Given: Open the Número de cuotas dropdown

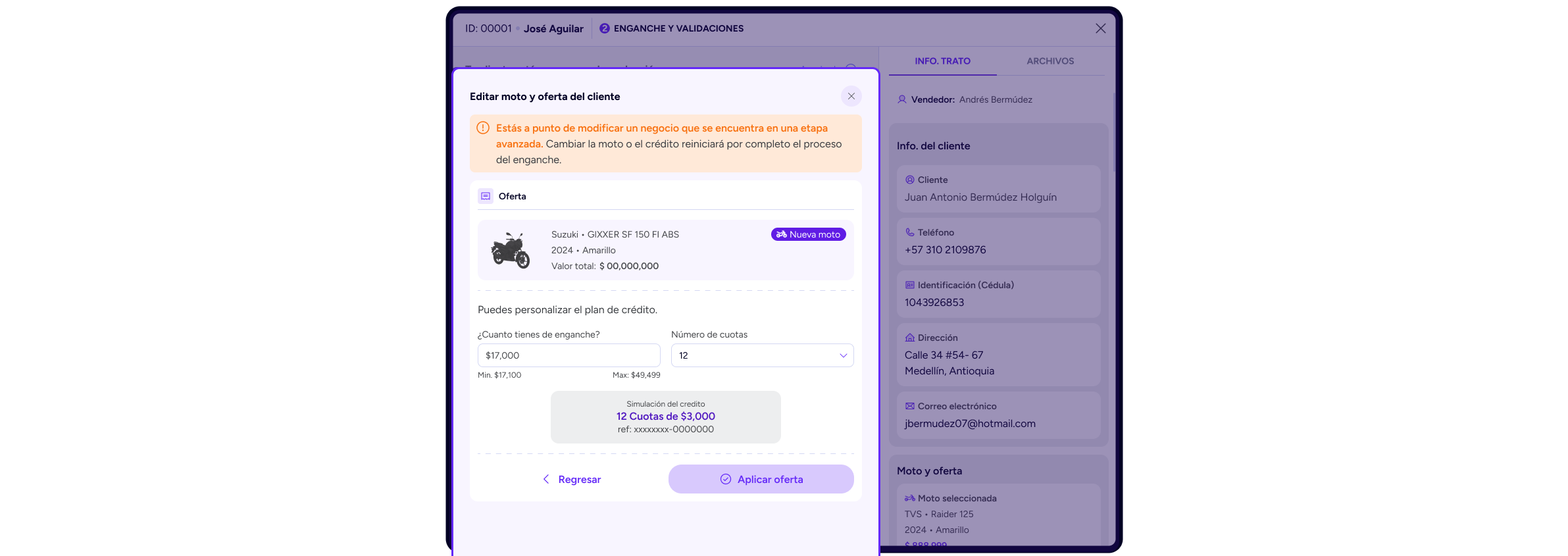Looking at the screenshot, I should pyautogui.click(x=762, y=355).
